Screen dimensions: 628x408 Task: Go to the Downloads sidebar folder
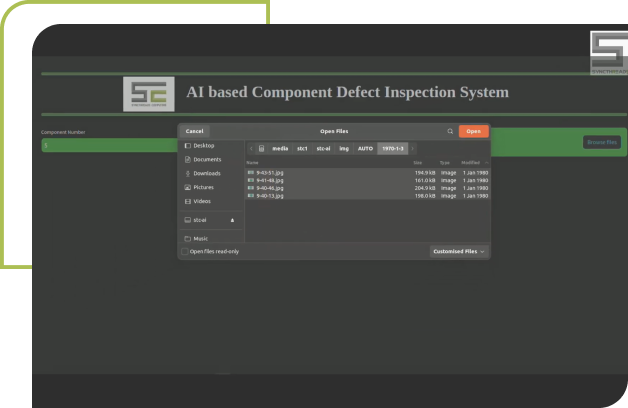tap(206, 173)
